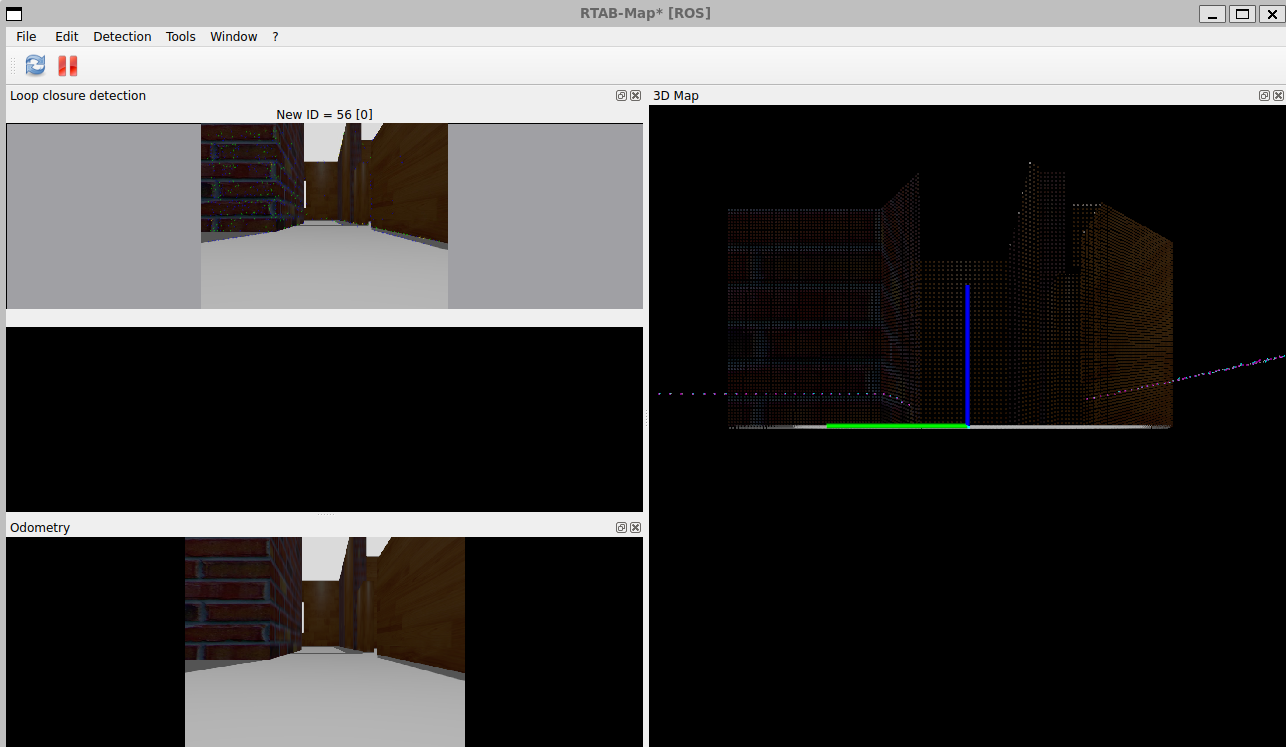This screenshot has width=1286, height=747.
Task: Close the Loop closure detection panel
Action: pos(635,96)
